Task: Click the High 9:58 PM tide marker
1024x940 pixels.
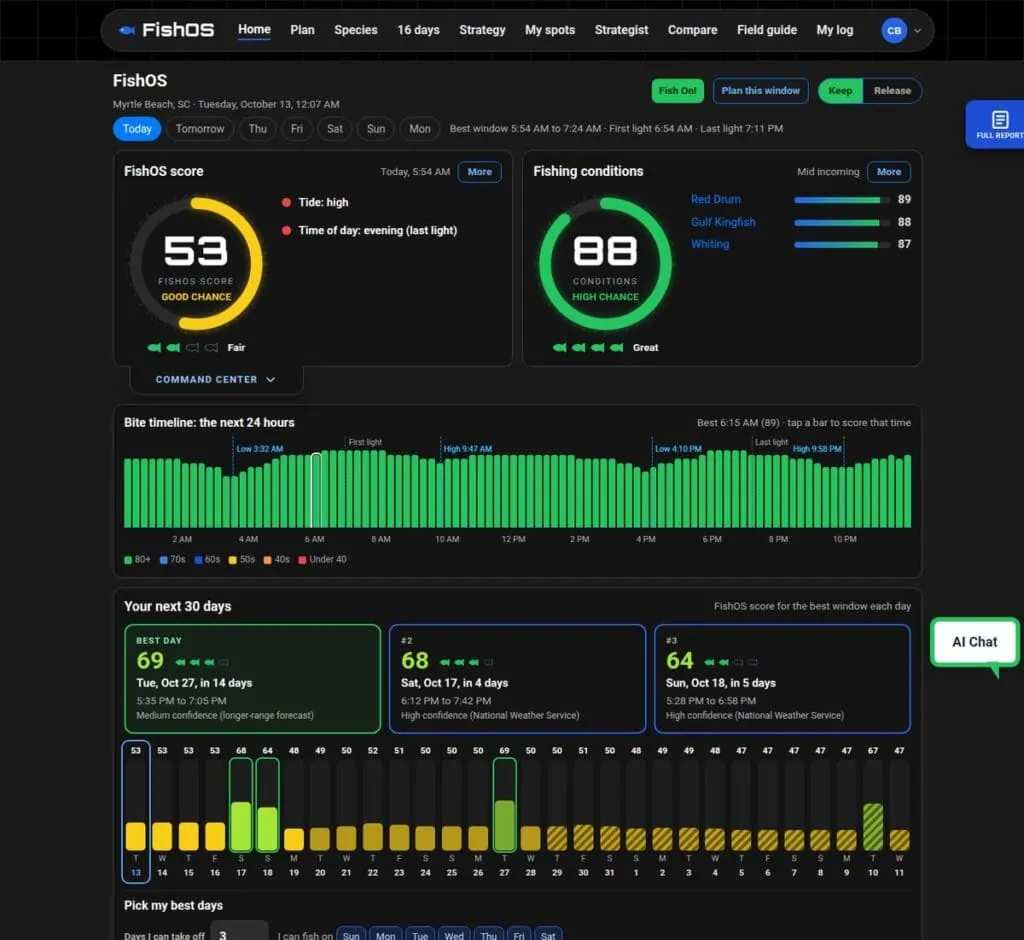Action: [x=816, y=449]
